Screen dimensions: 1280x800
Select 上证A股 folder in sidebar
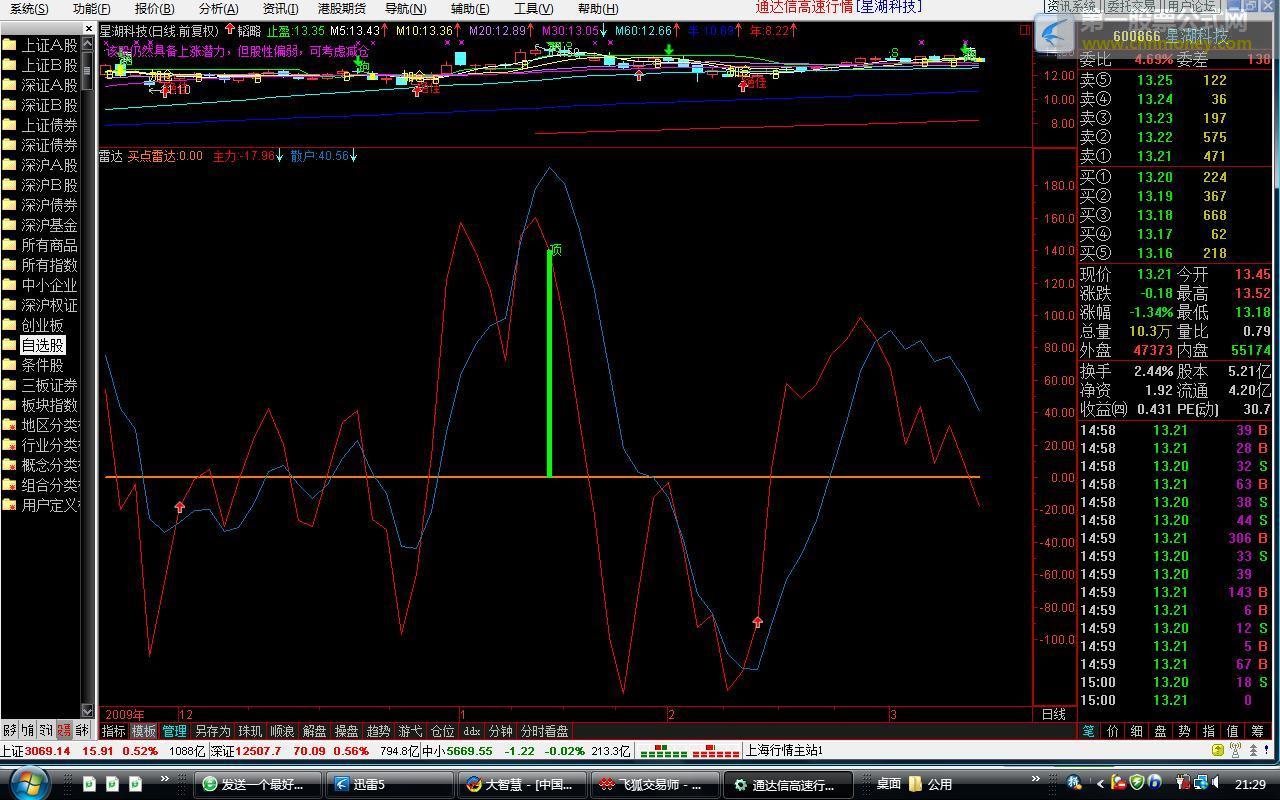click(40, 45)
